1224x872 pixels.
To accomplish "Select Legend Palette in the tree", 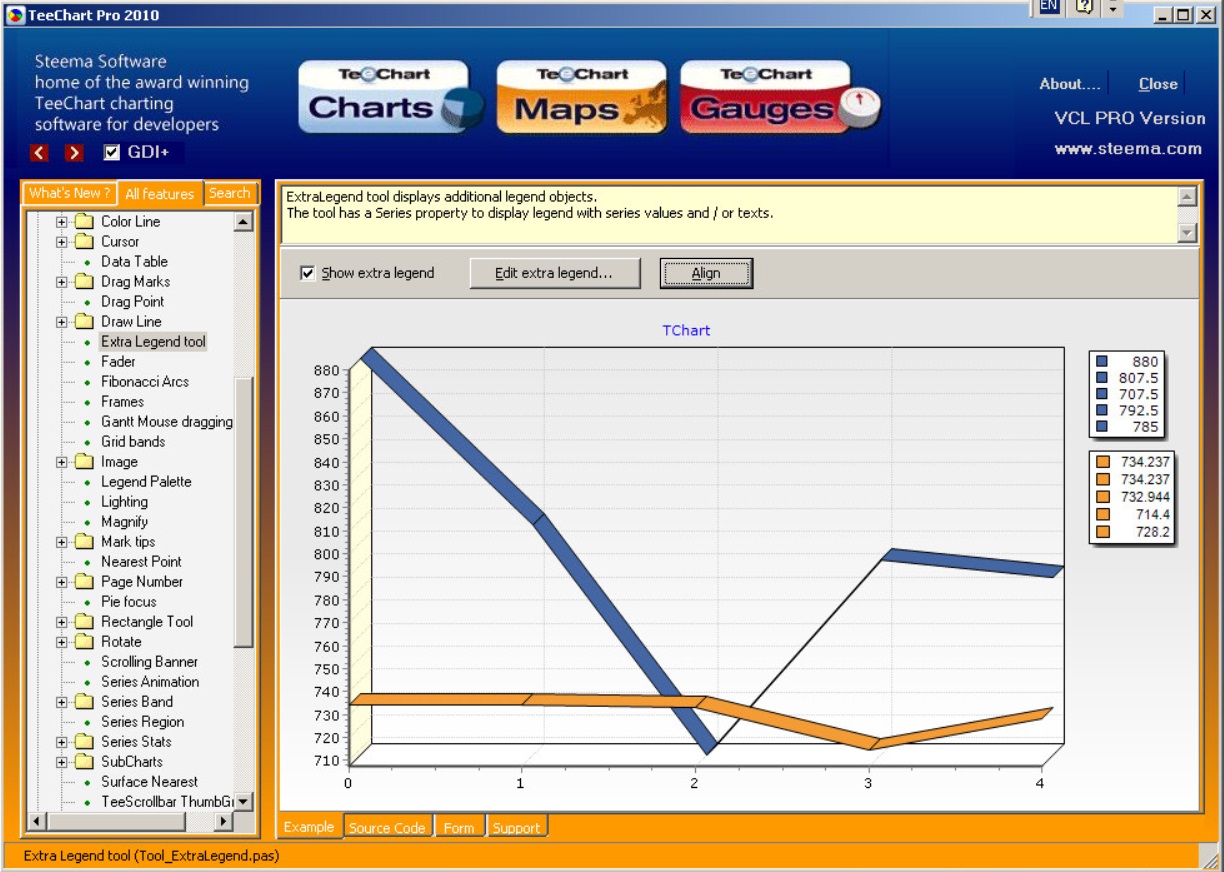I will (x=146, y=482).
